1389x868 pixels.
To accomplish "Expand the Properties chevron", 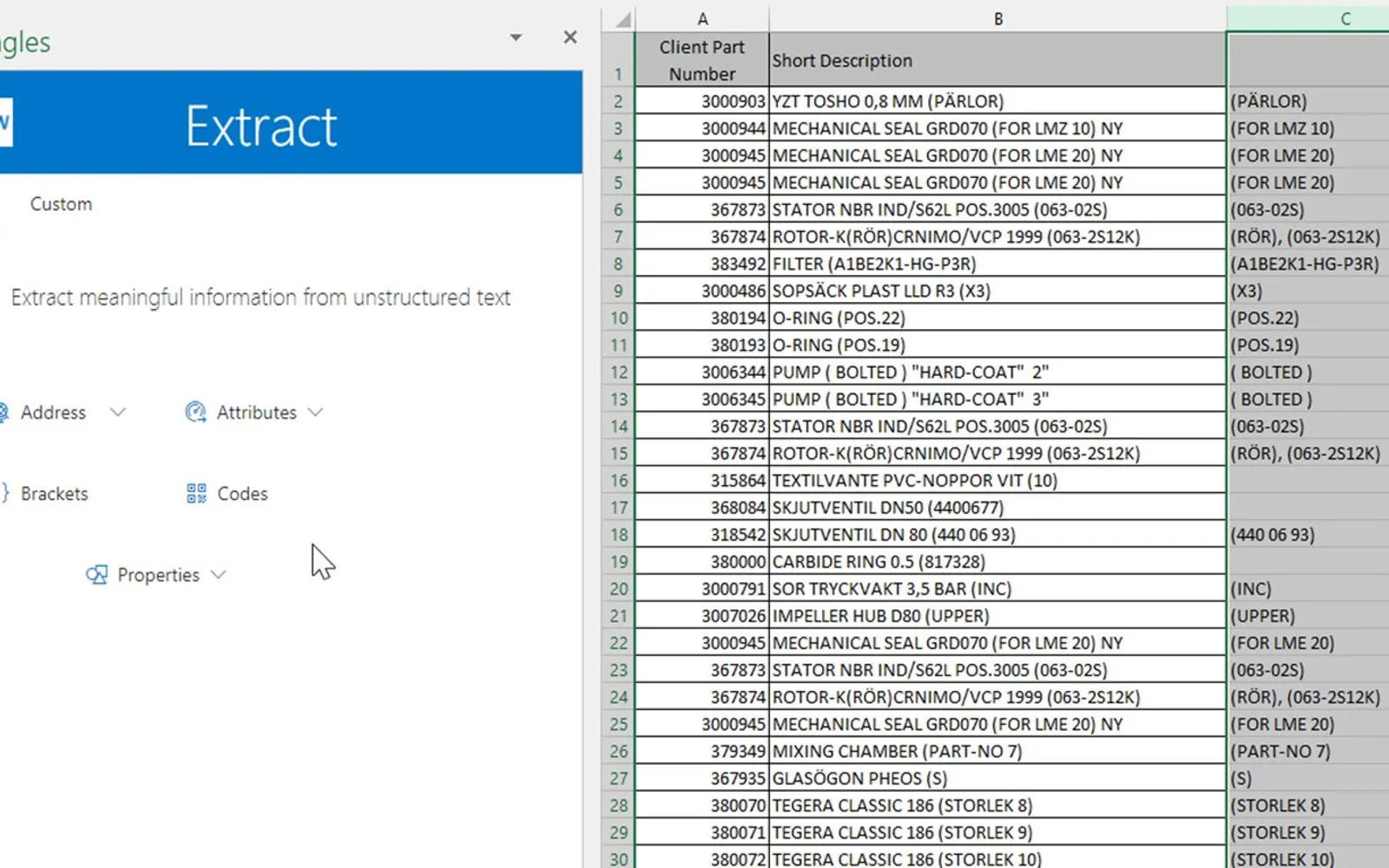I will [x=218, y=575].
